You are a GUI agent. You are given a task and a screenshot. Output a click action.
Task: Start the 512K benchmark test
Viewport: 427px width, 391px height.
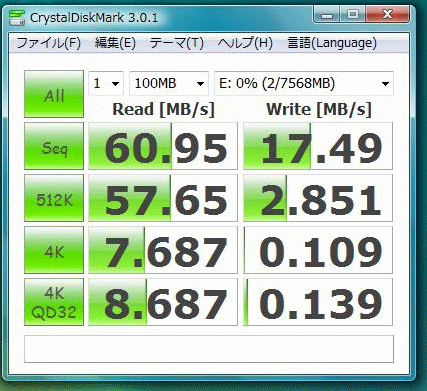[x=54, y=198]
